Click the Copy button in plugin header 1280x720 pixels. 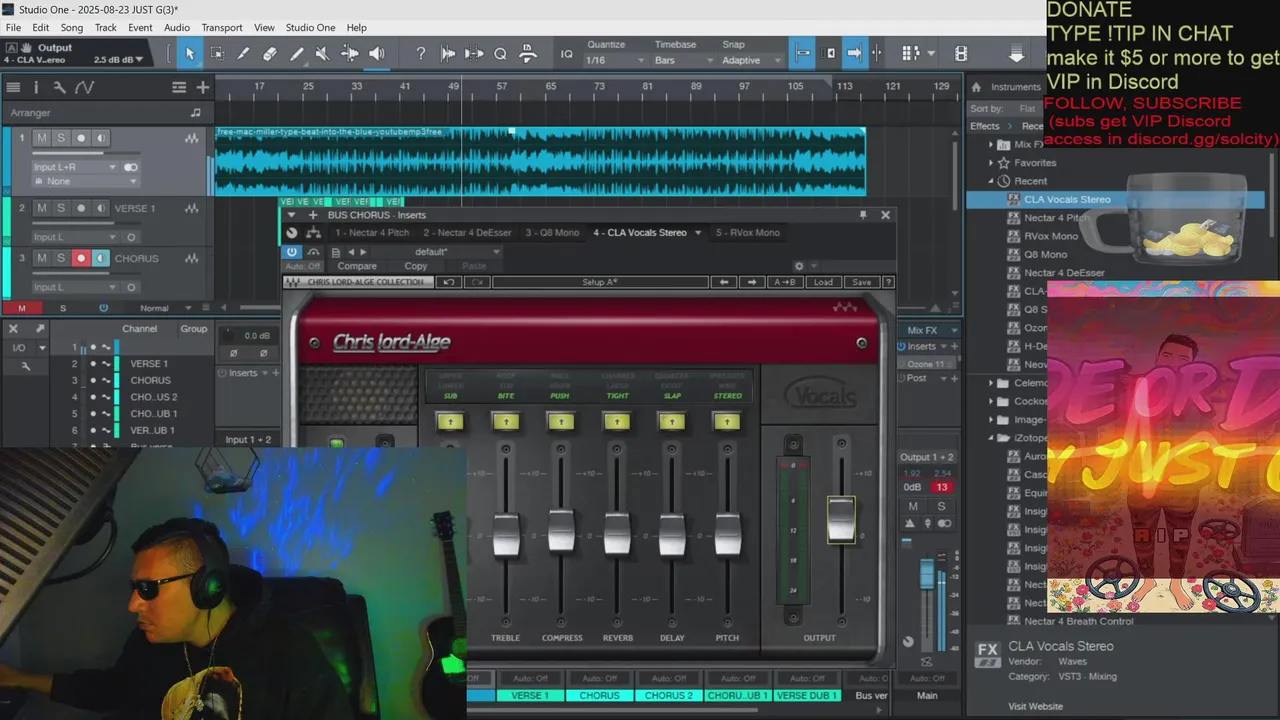[416, 266]
